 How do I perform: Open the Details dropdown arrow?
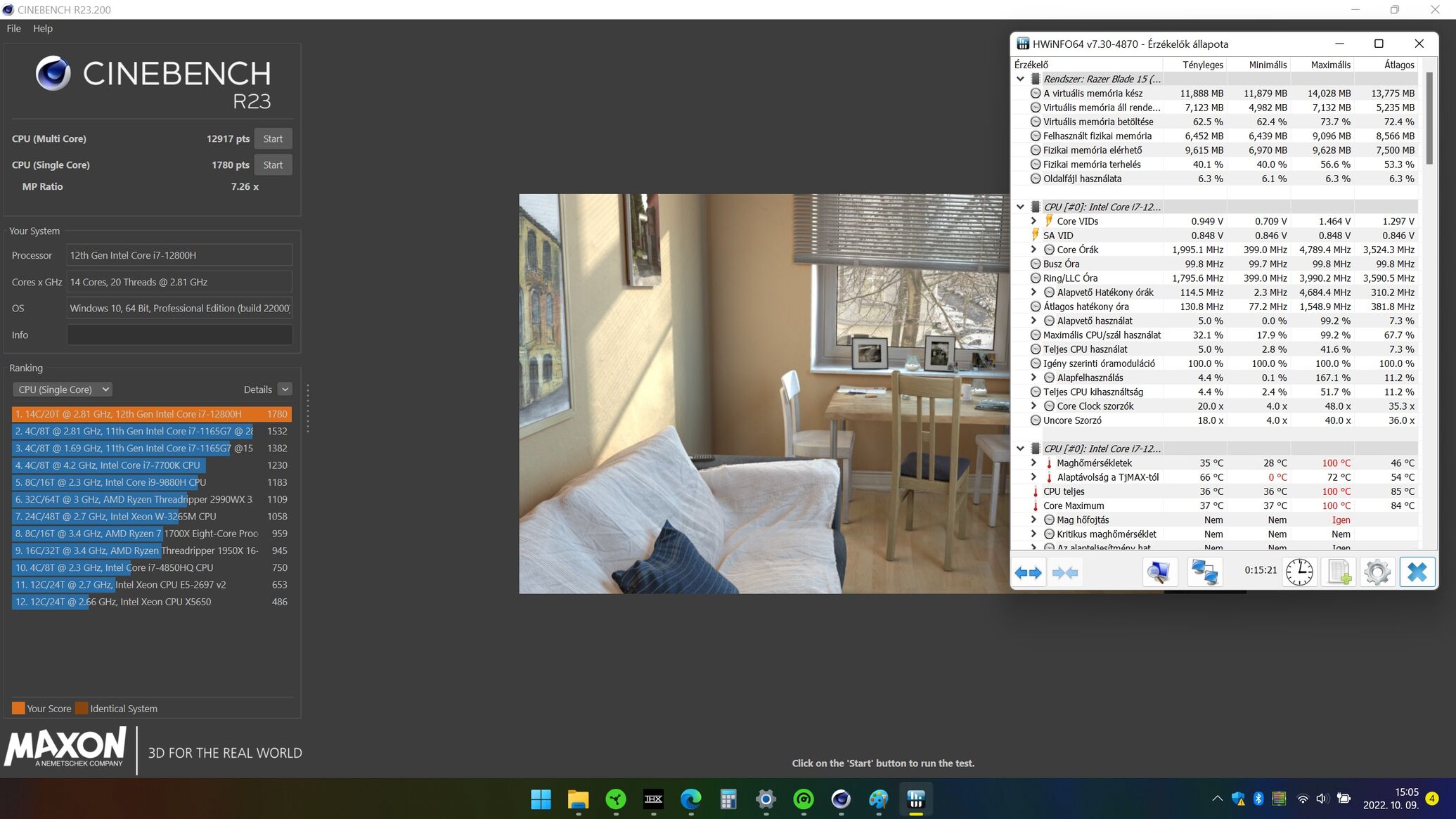[285, 389]
